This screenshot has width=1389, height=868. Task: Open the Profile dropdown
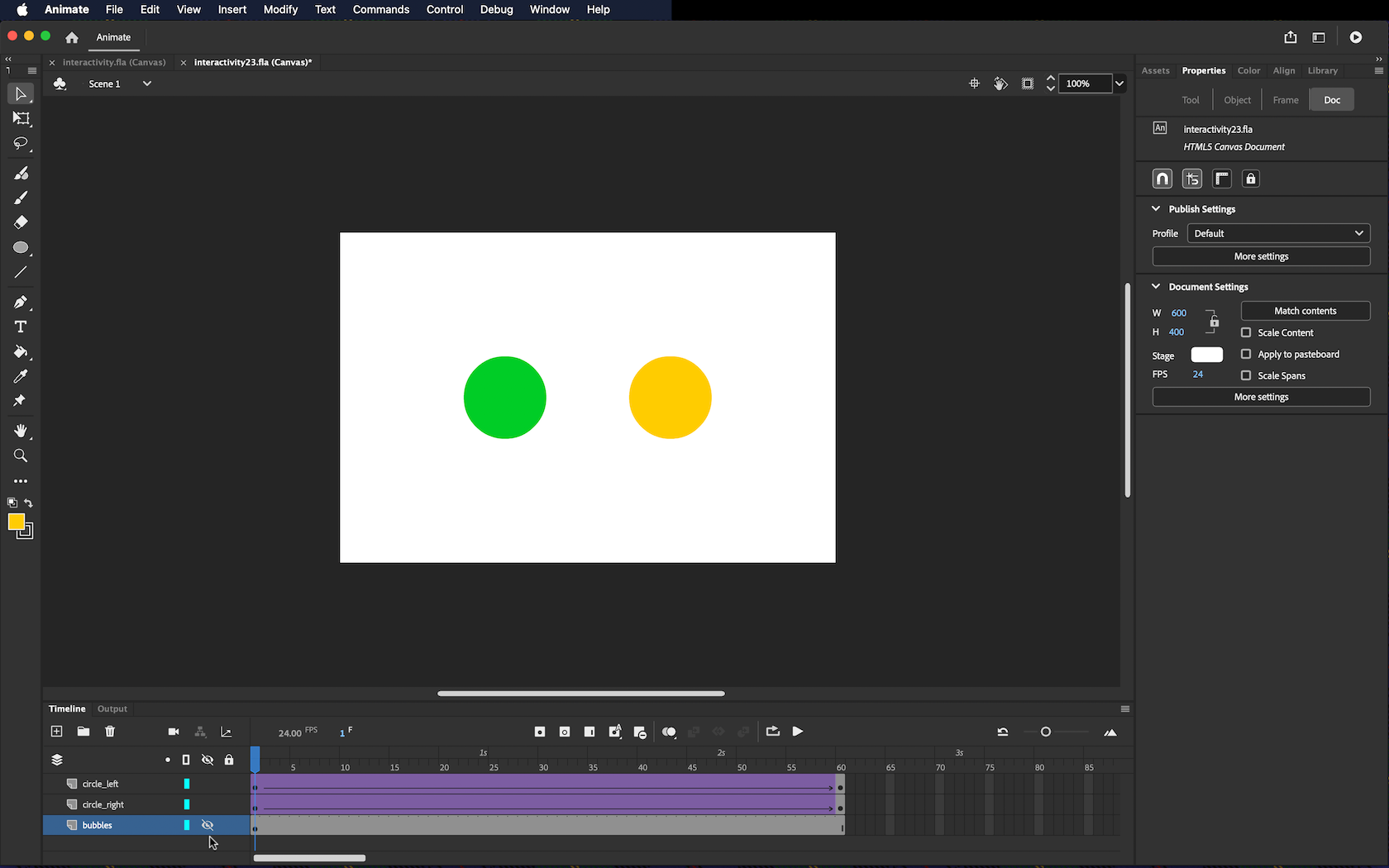[1278, 233]
